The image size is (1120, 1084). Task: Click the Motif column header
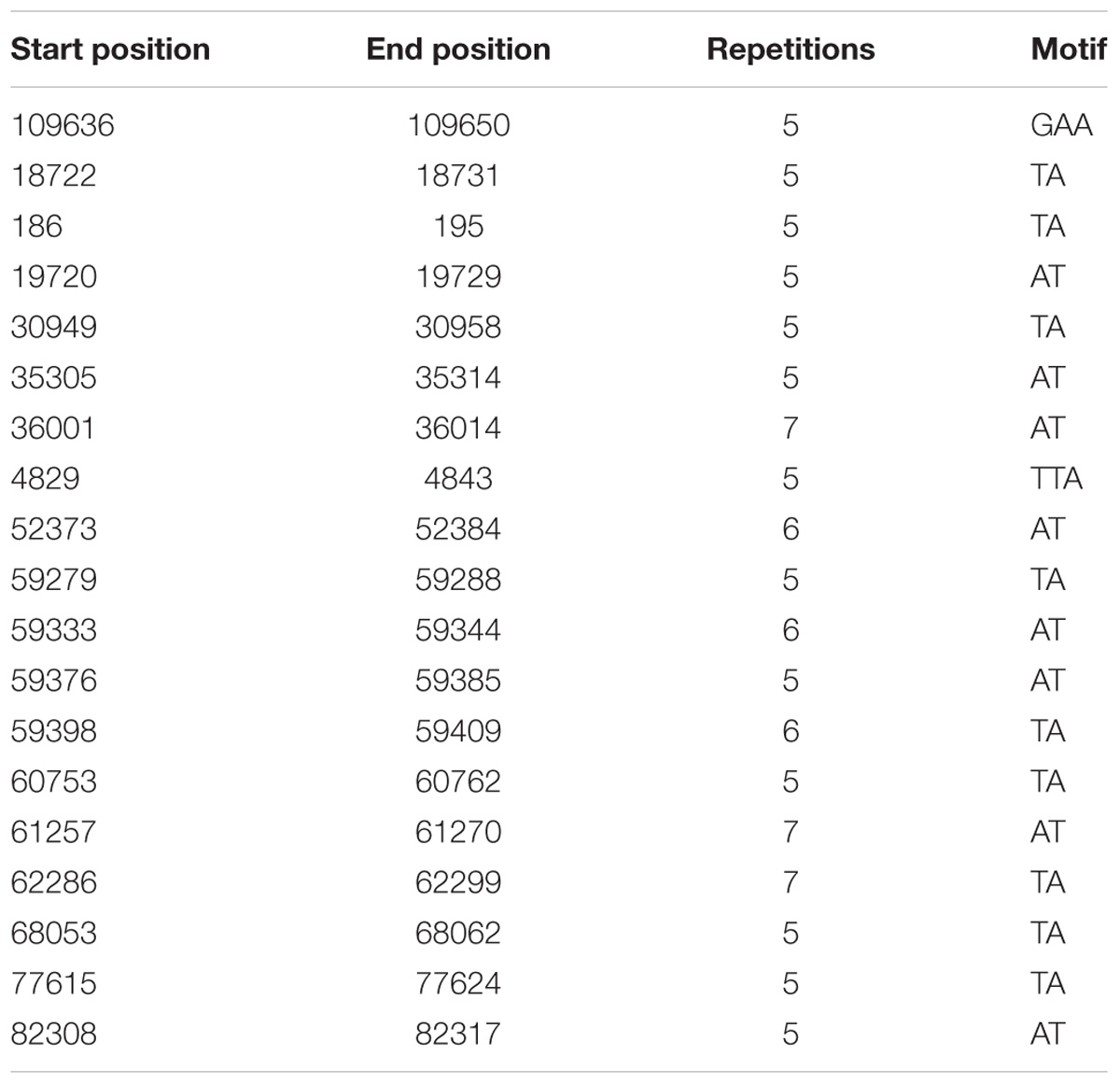click(1068, 49)
